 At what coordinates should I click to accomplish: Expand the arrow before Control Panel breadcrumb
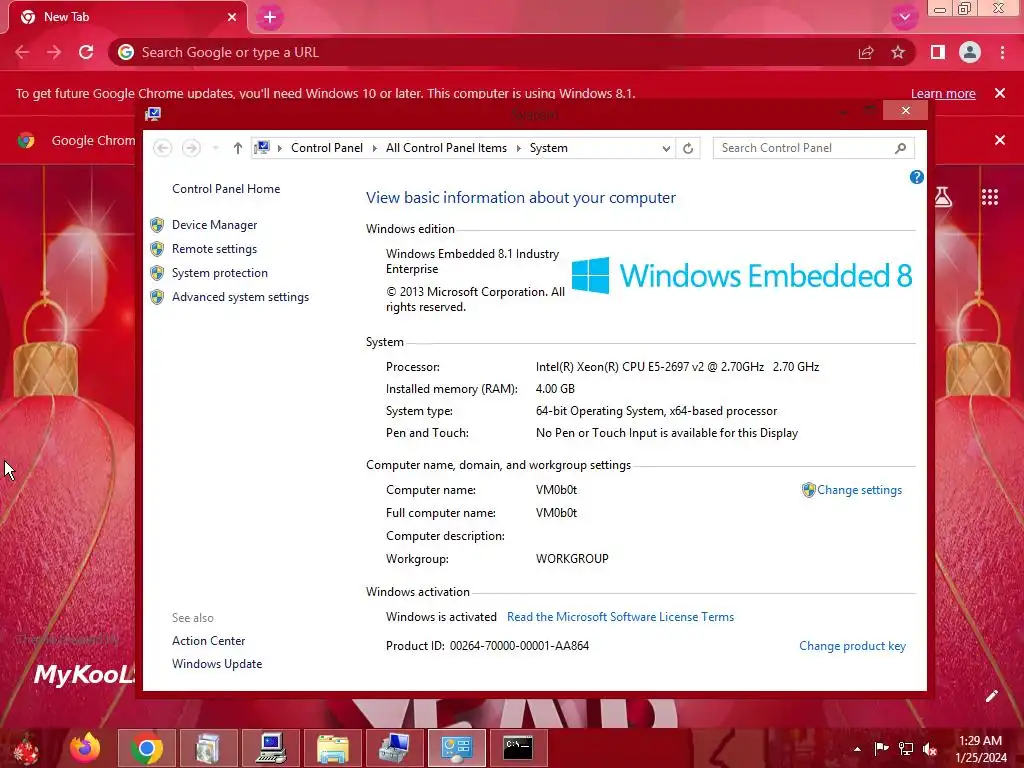(280, 148)
